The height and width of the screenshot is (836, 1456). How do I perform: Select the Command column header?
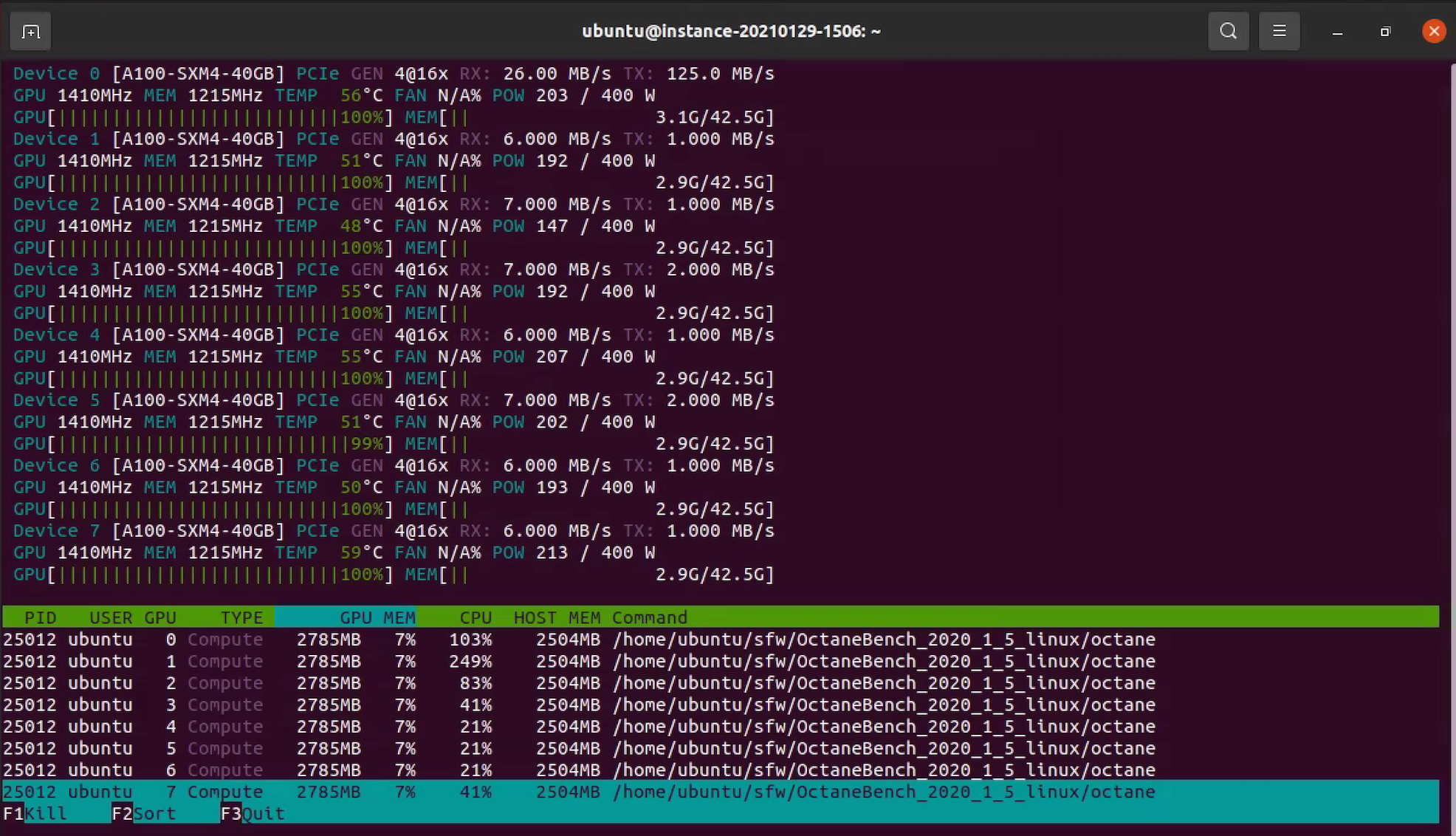[649, 617]
